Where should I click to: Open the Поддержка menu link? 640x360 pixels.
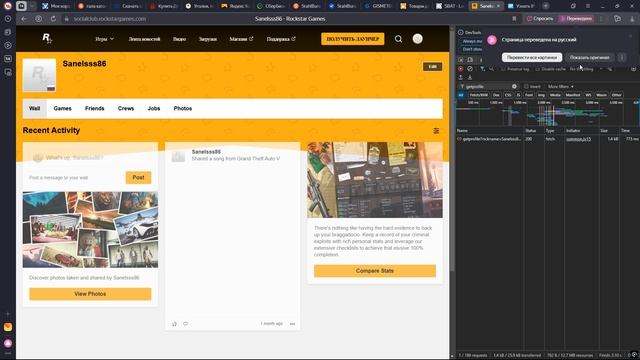point(281,39)
